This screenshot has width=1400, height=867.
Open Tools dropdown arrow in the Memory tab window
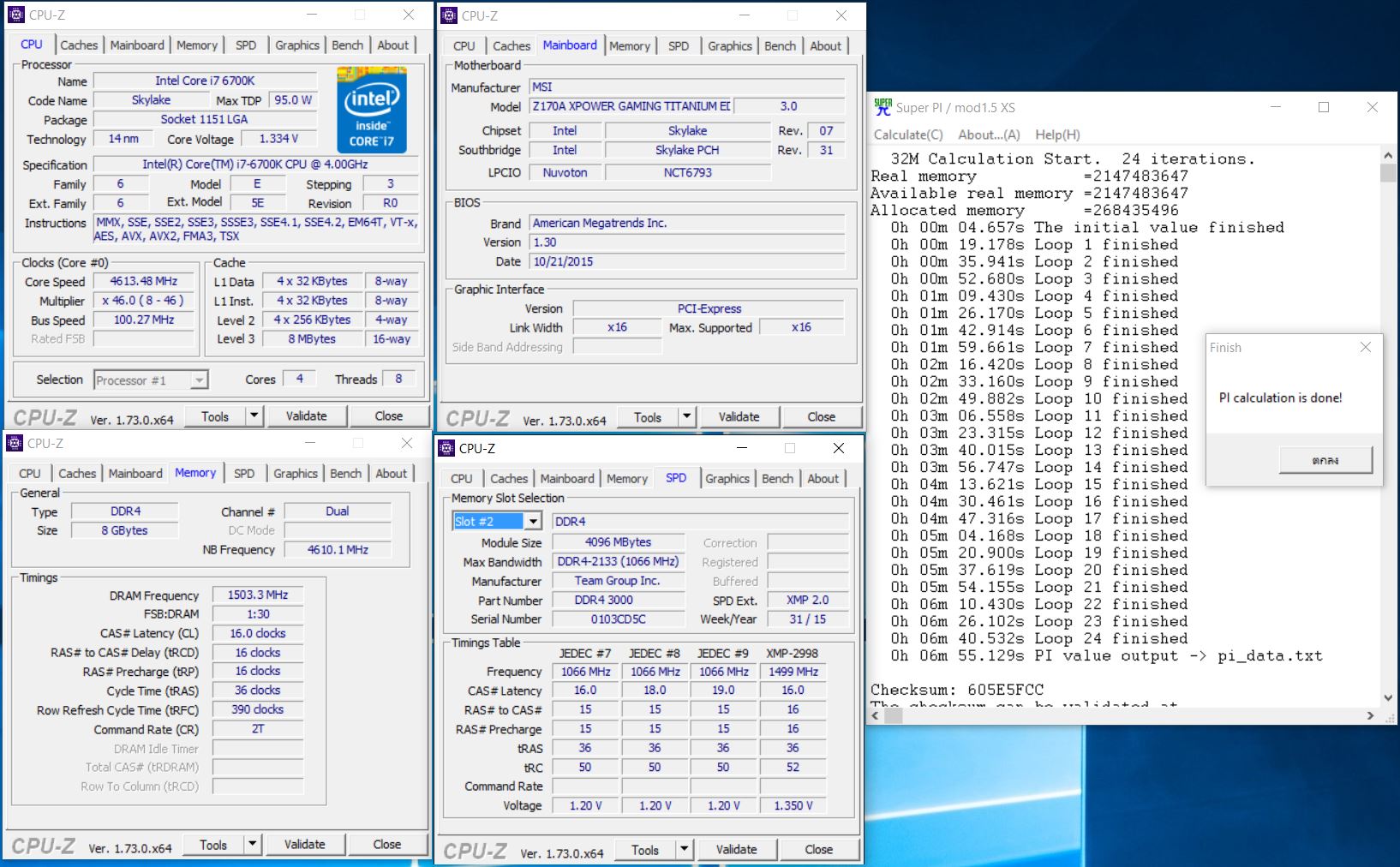tap(252, 845)
